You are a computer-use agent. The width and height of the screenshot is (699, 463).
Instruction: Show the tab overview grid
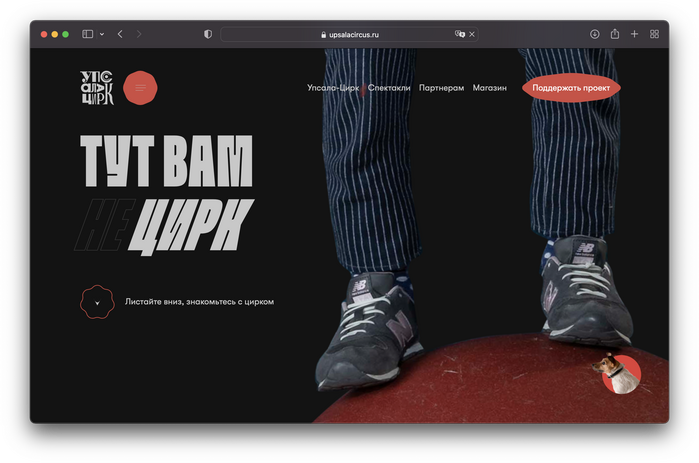(654, 34)
